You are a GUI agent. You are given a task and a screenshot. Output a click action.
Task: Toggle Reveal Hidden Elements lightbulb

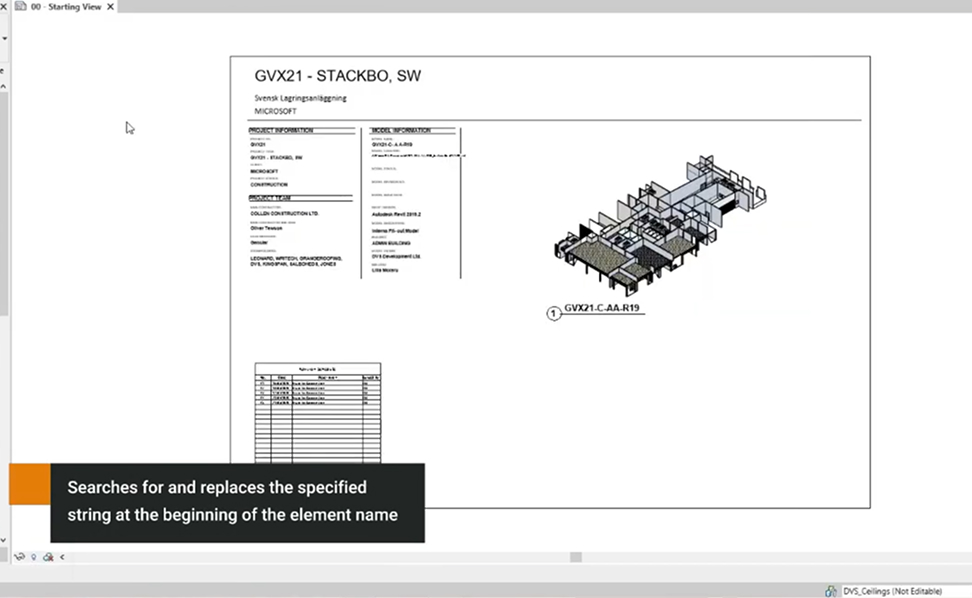(33, 557)
